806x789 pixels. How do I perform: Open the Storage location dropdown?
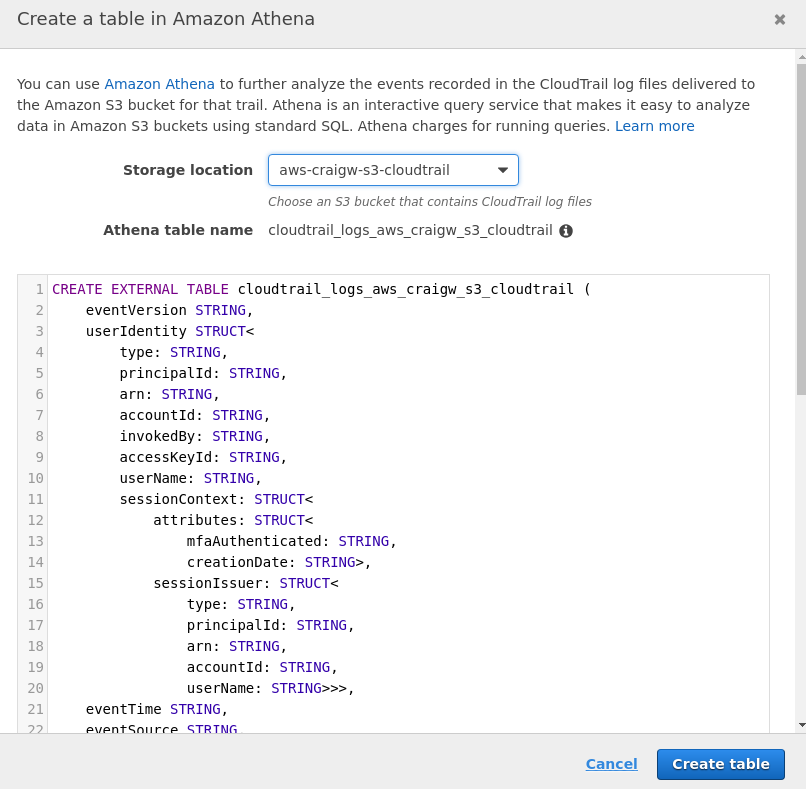[x=393, y=170]
